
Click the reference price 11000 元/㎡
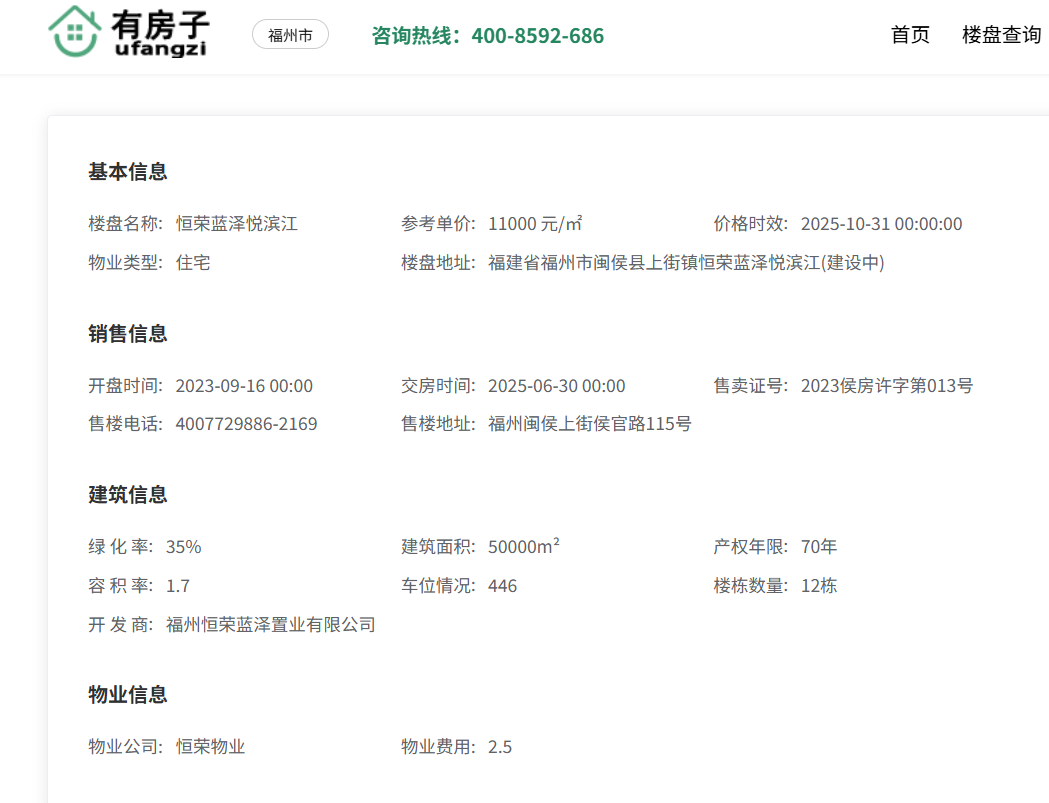(535, 224)
